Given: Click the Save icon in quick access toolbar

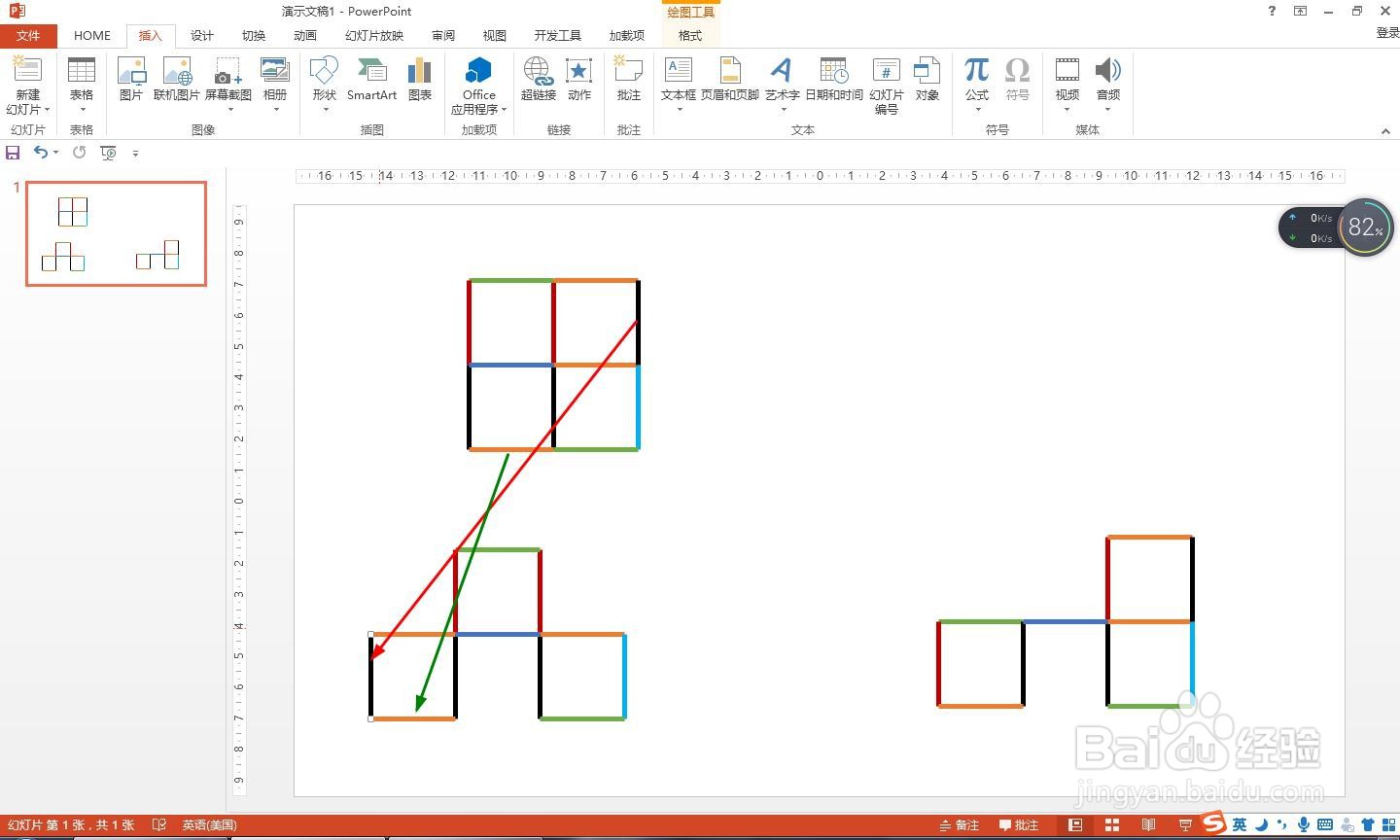Looking at the screenshot, I should (x=13, y=152).
